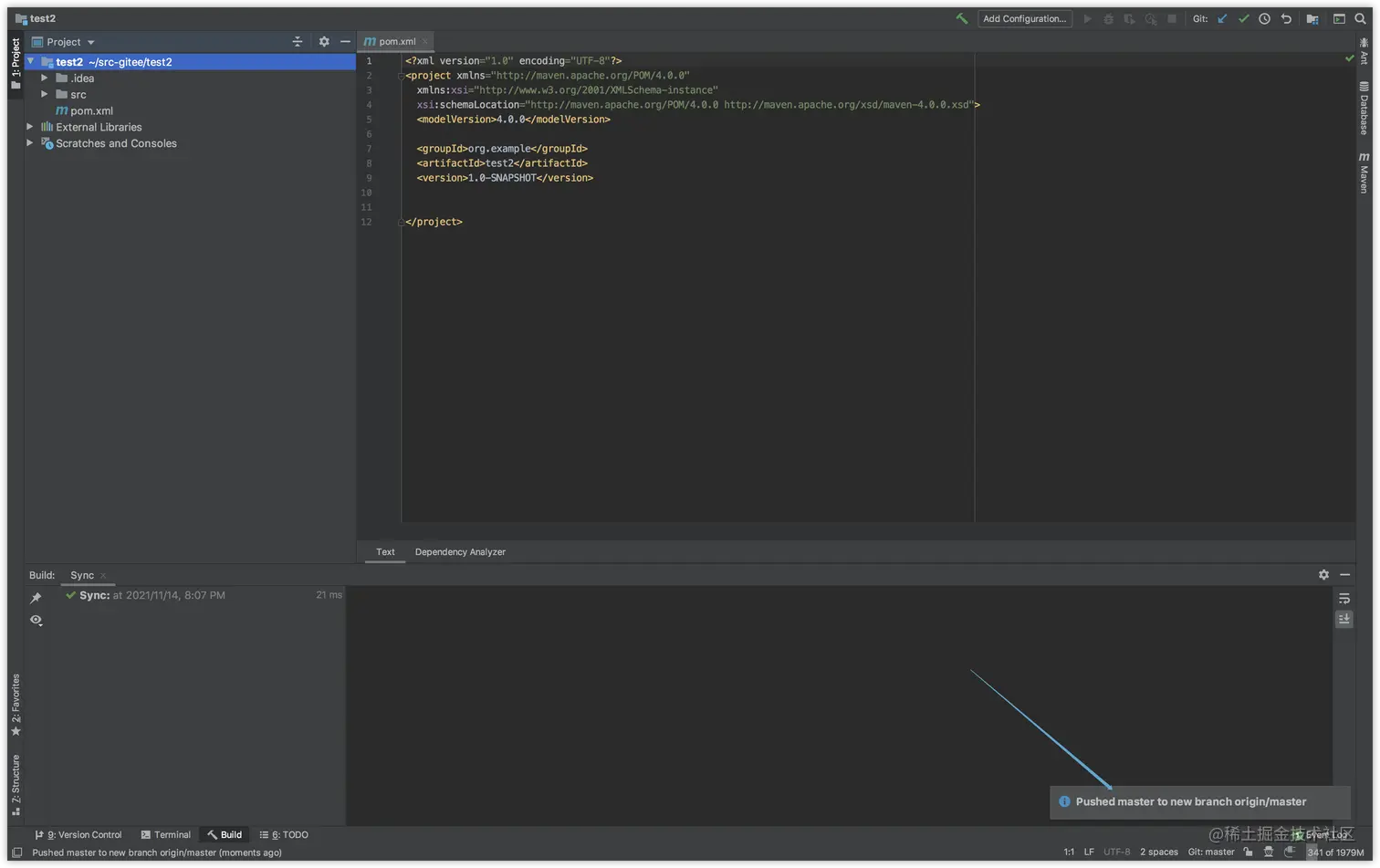Close the pom.xml editor tab
Viewport: 1380px width, 868px height.
point(425,41)
